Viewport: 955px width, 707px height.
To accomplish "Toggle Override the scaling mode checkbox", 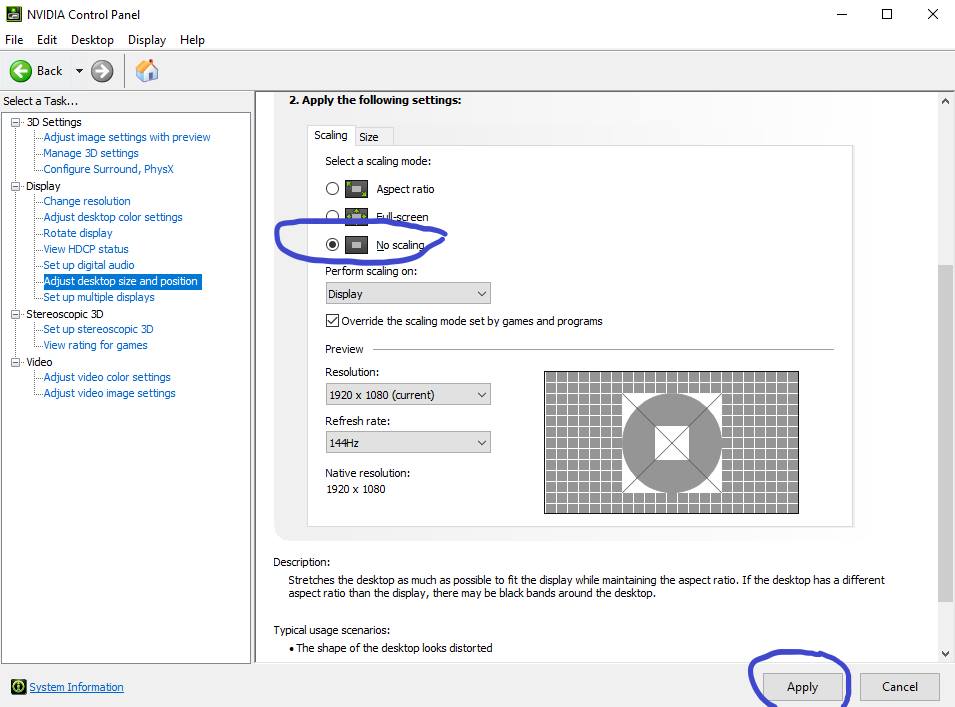I will [332, 321].
